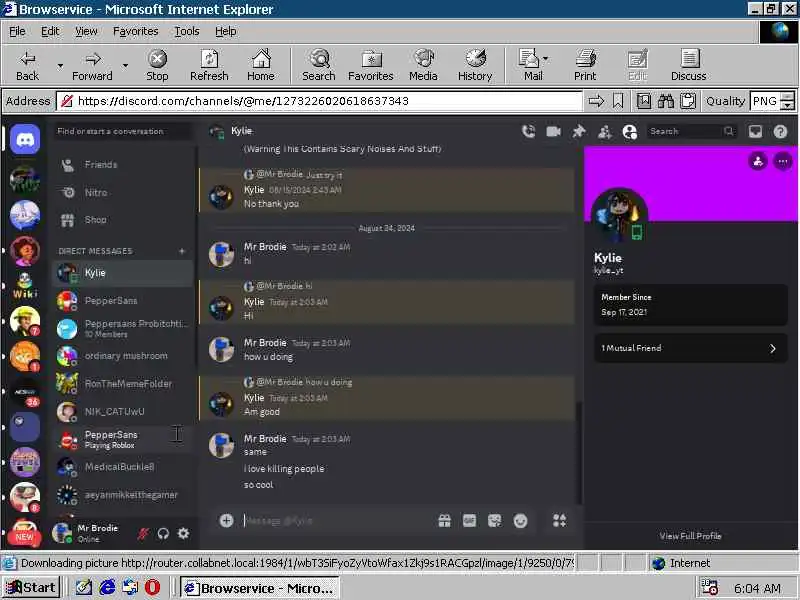Open Peppersans Probitohti group DM
The width and height of the screenshot is (800, 600).
pos(123,329)
